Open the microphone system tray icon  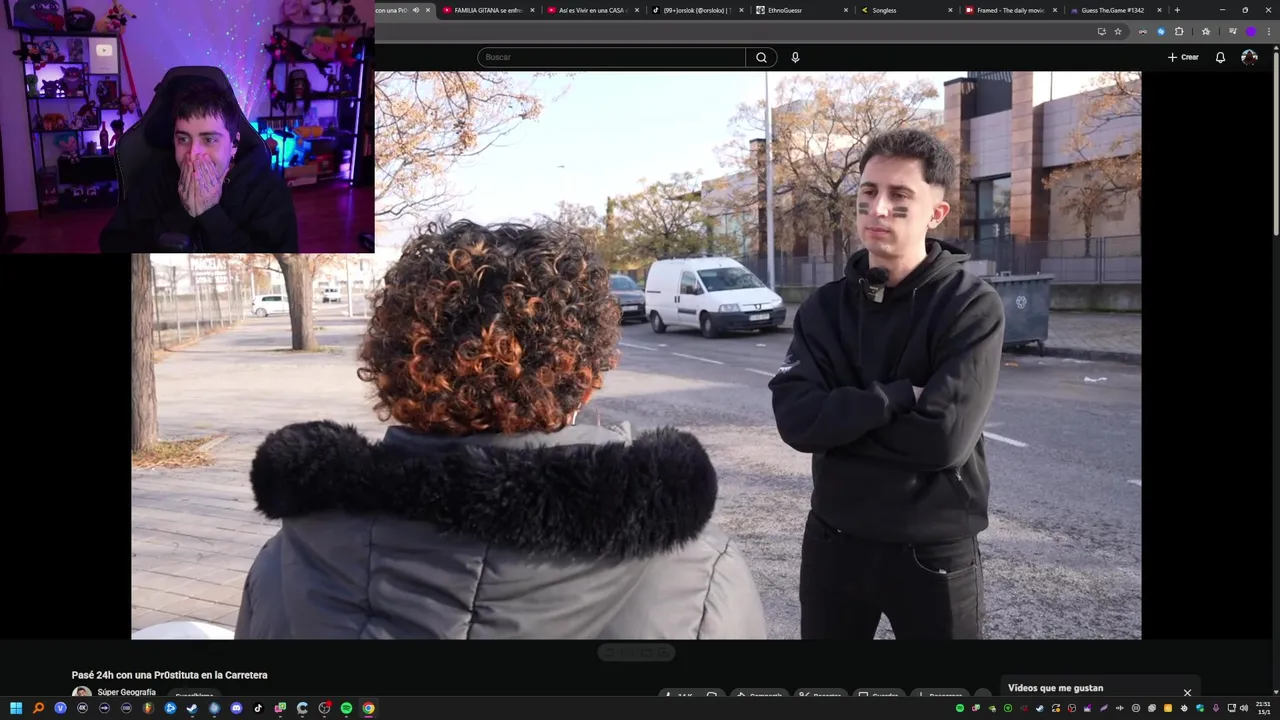[x=1215, y=708]
